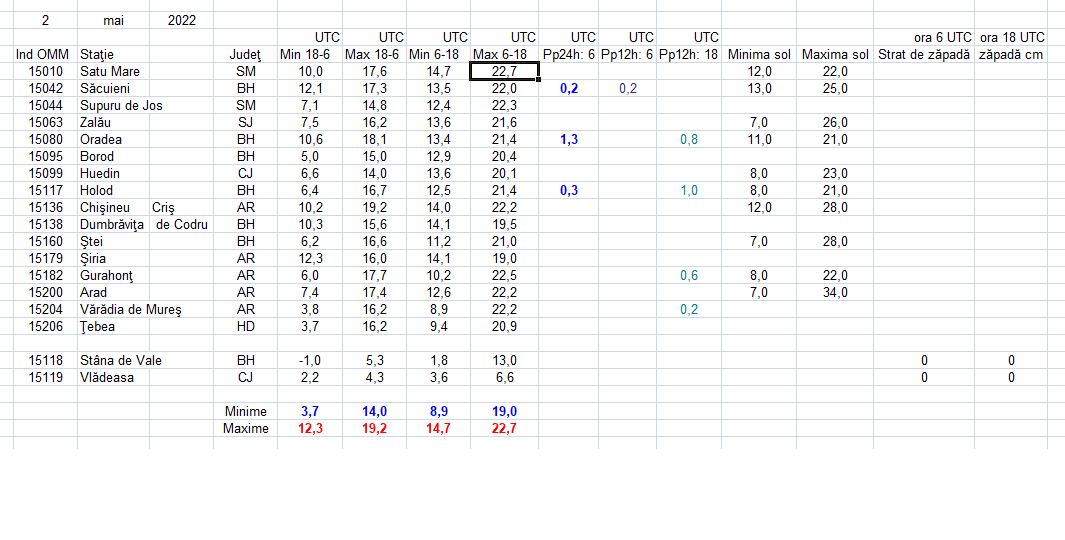Select Gurahonţ precipitation value 0,6
This screenshot has height=540, width=1065.
click(x=689, y=275)
